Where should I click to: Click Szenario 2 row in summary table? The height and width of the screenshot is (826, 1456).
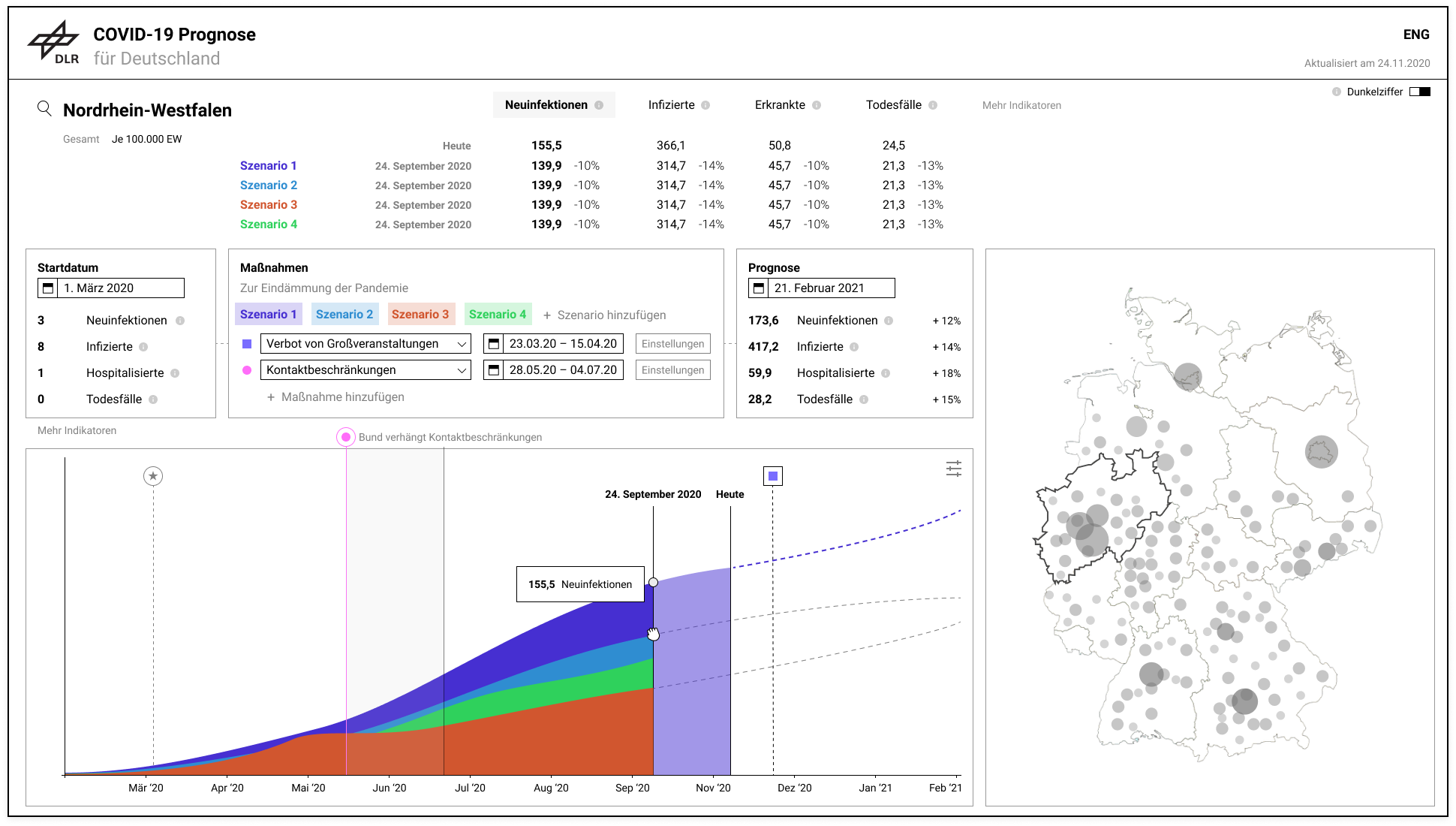click(591, 185)
